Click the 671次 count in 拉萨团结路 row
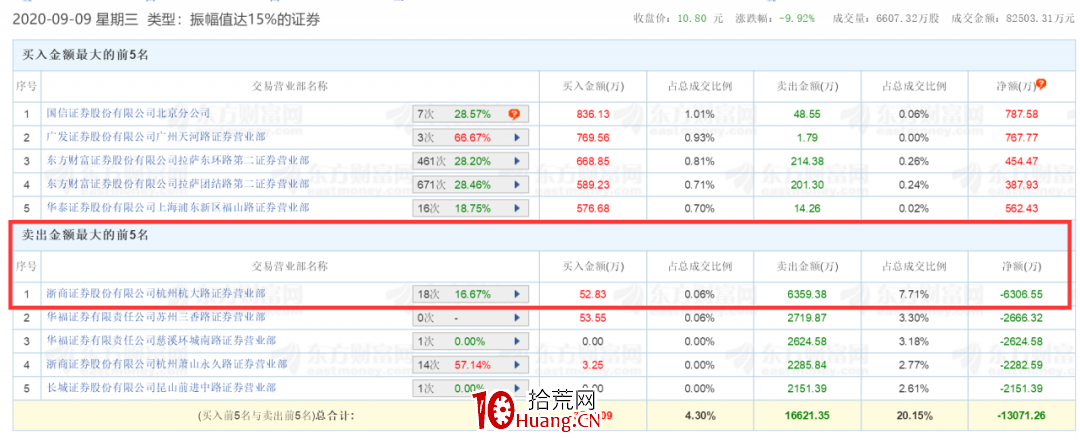The image size is (1080, 440). [431, 185]
